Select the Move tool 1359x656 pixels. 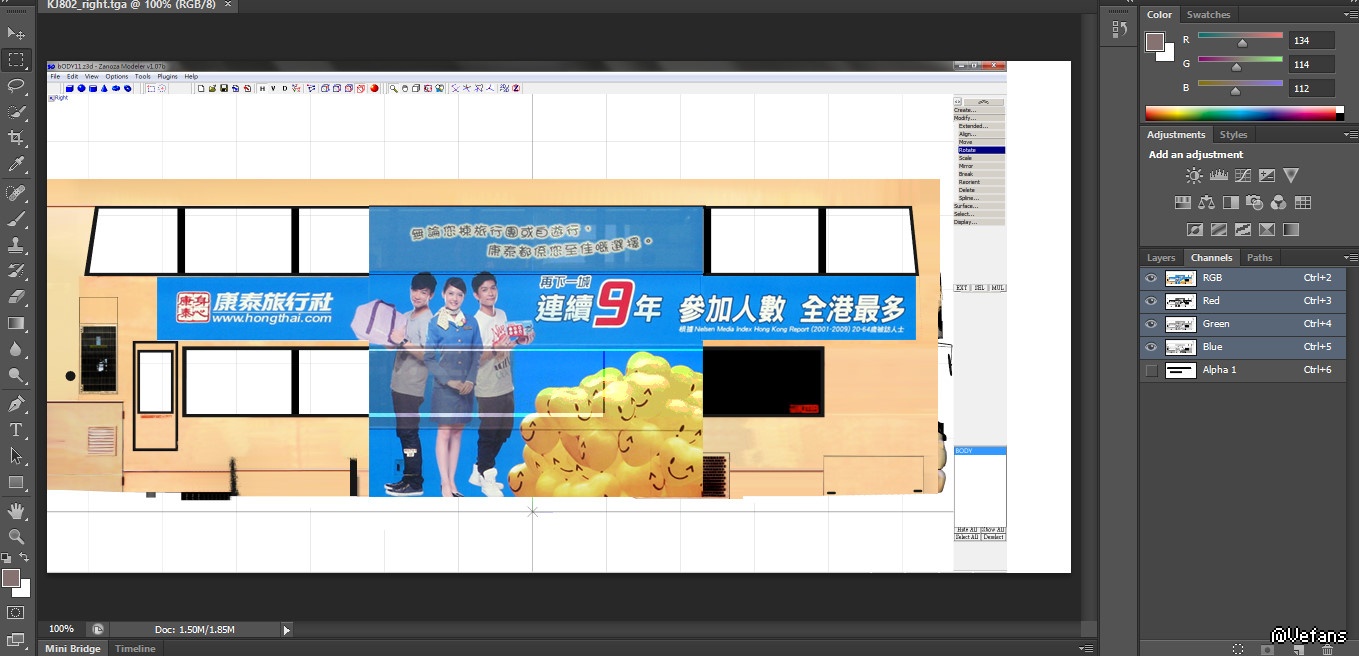pos(16,33)
